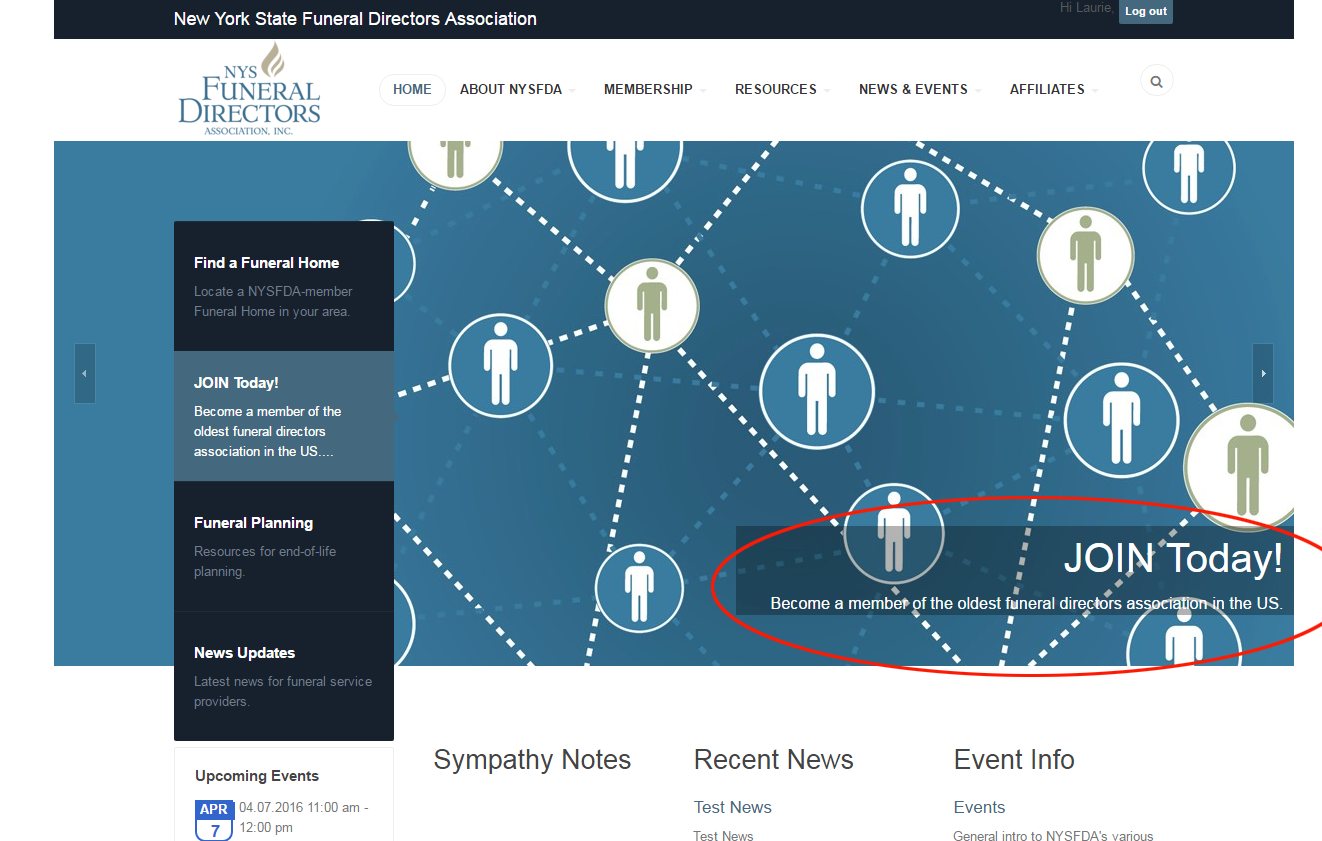Click the APR 7 calendar date icon
1322x841 pixels.
pyautogui.click(x=214, y=819)
